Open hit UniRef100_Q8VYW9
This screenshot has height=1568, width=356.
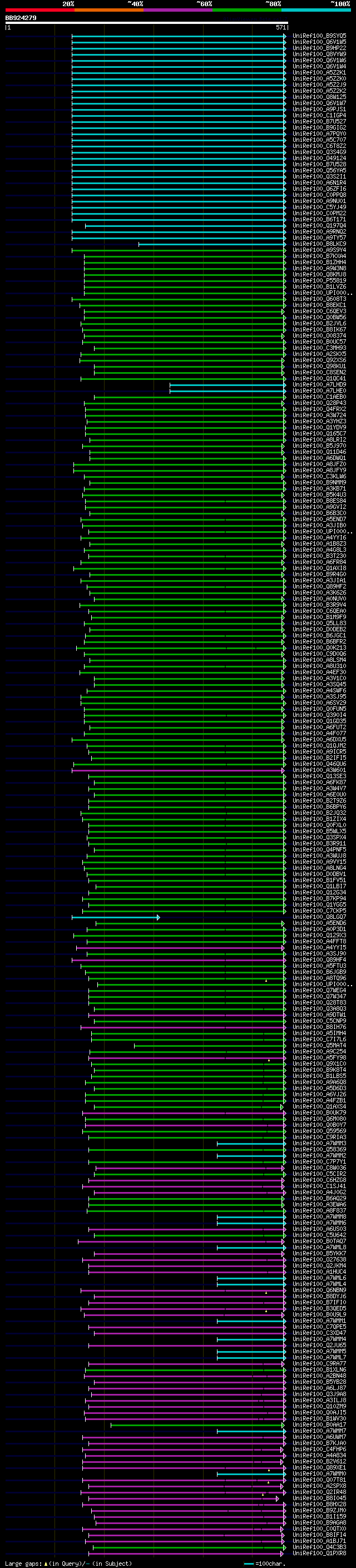click(319, 54)
